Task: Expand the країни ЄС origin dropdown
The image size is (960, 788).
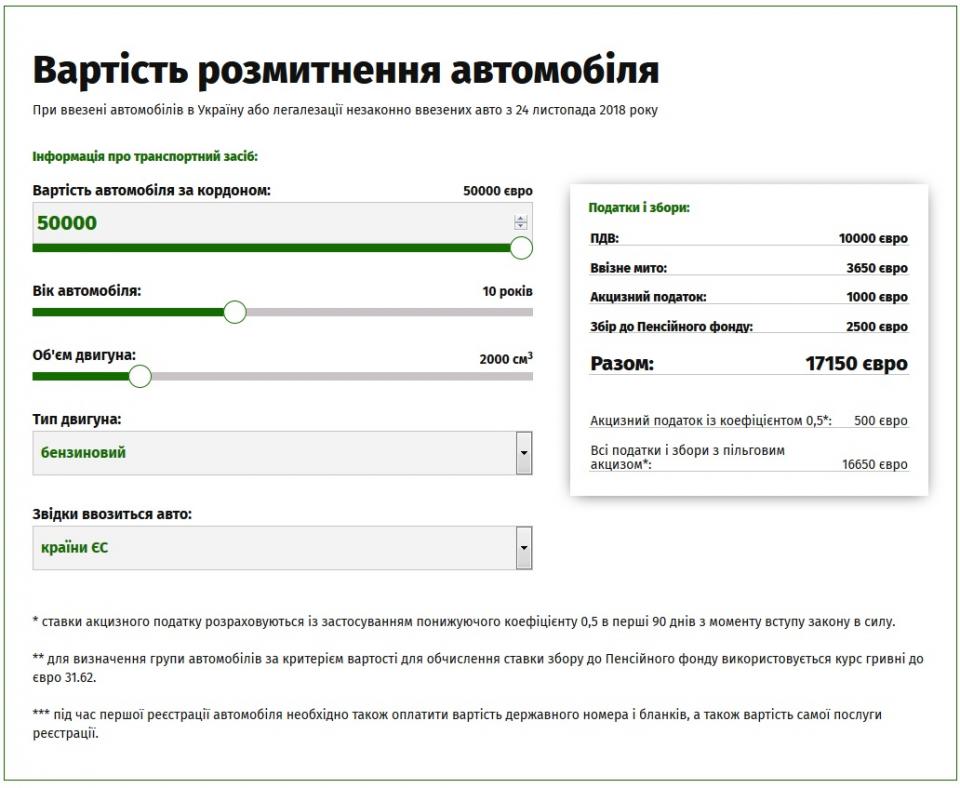Action: click(x=282, y=548)
